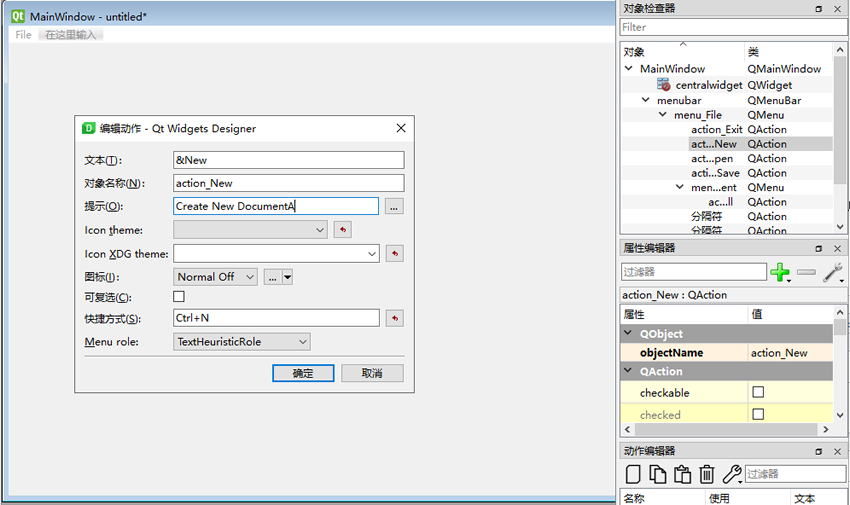850x505 pixels.
Task: Click the Action Editor filter field
Action: [x=795, y=474]
